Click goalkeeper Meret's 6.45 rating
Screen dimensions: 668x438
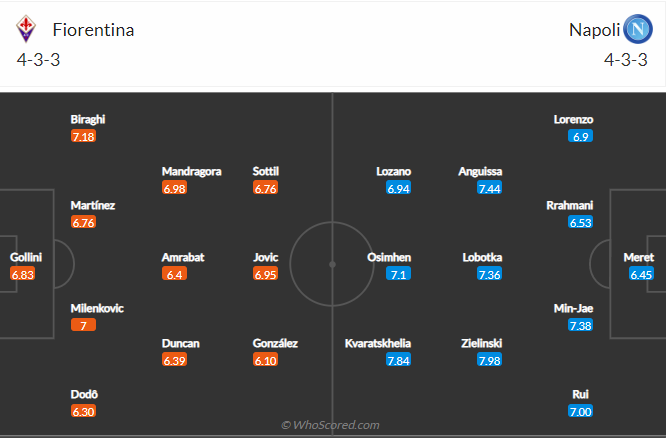(x=641, y=274)
